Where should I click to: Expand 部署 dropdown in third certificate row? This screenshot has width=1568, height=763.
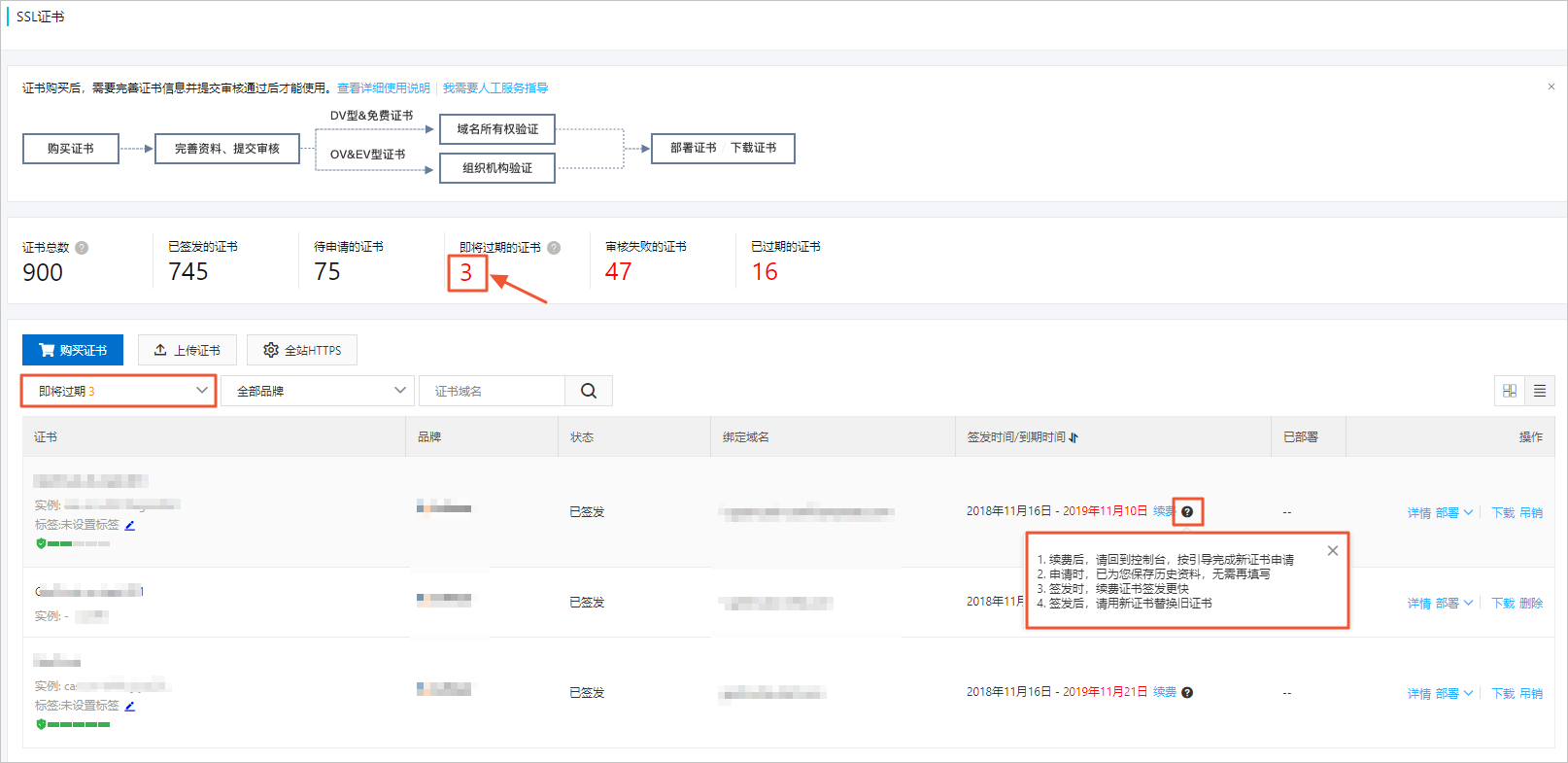click(x=1454, y=693)
